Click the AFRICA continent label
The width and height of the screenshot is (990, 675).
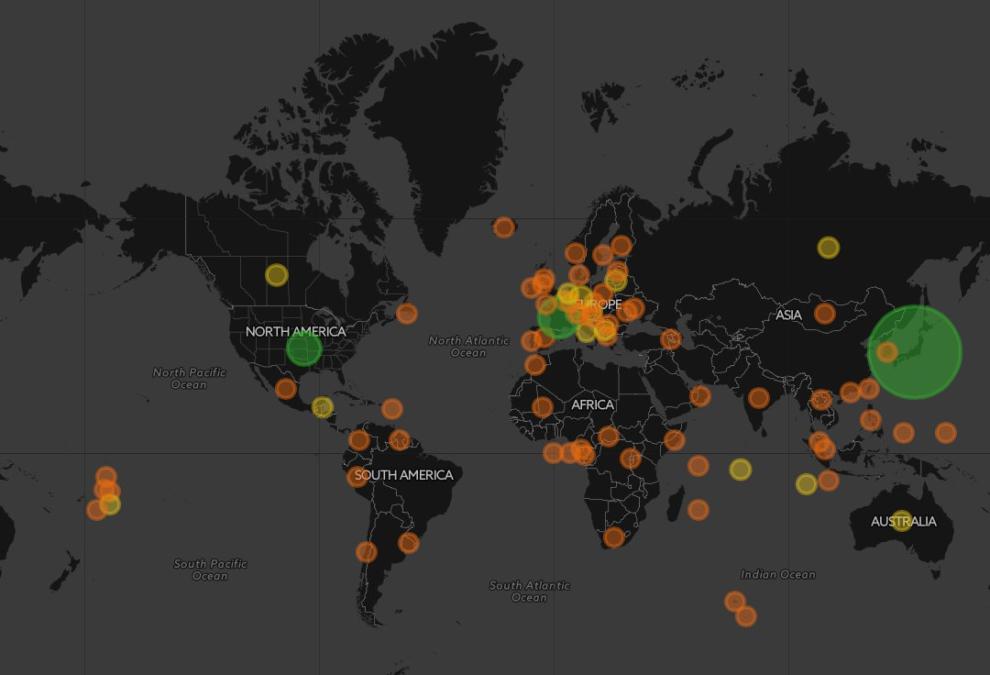coord(592,405)
